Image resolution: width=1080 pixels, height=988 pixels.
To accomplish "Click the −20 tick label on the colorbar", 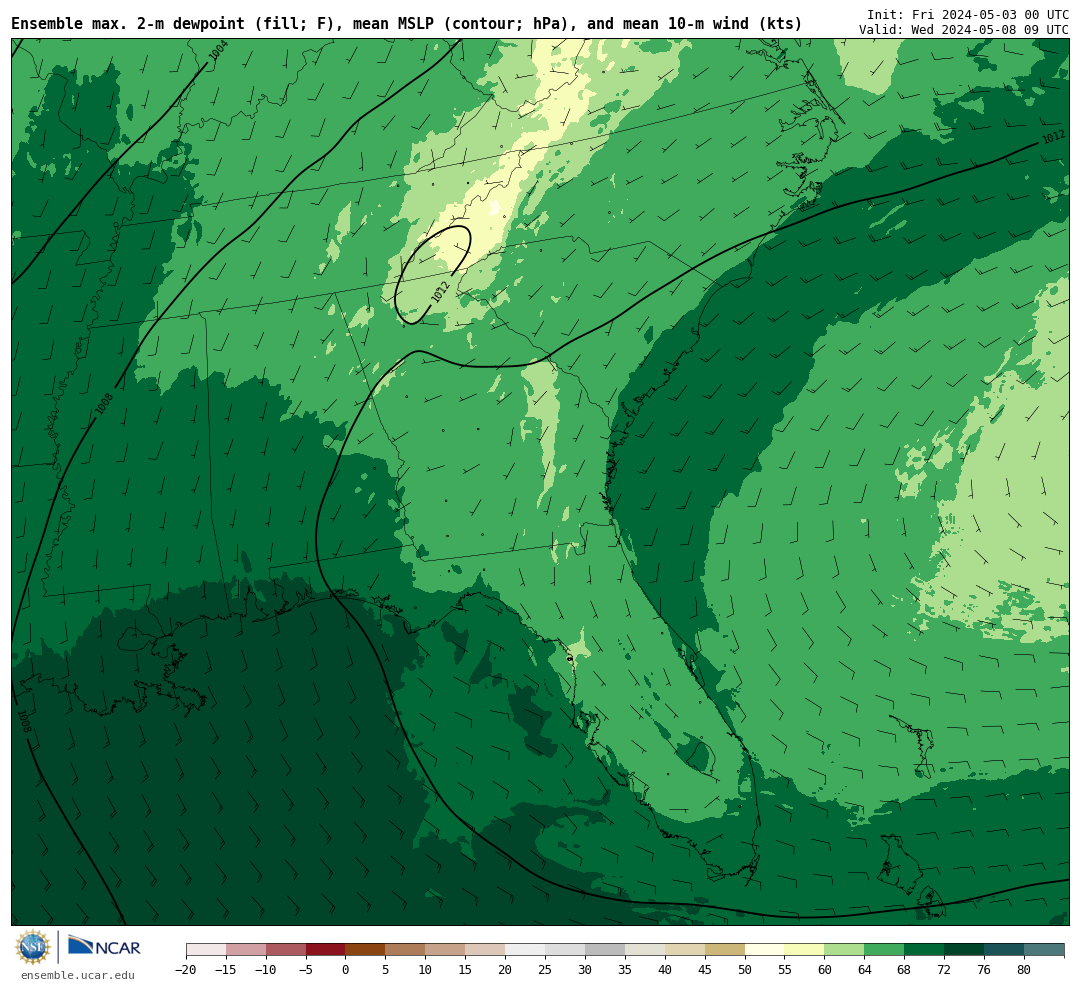I will (x=186, y=970).
